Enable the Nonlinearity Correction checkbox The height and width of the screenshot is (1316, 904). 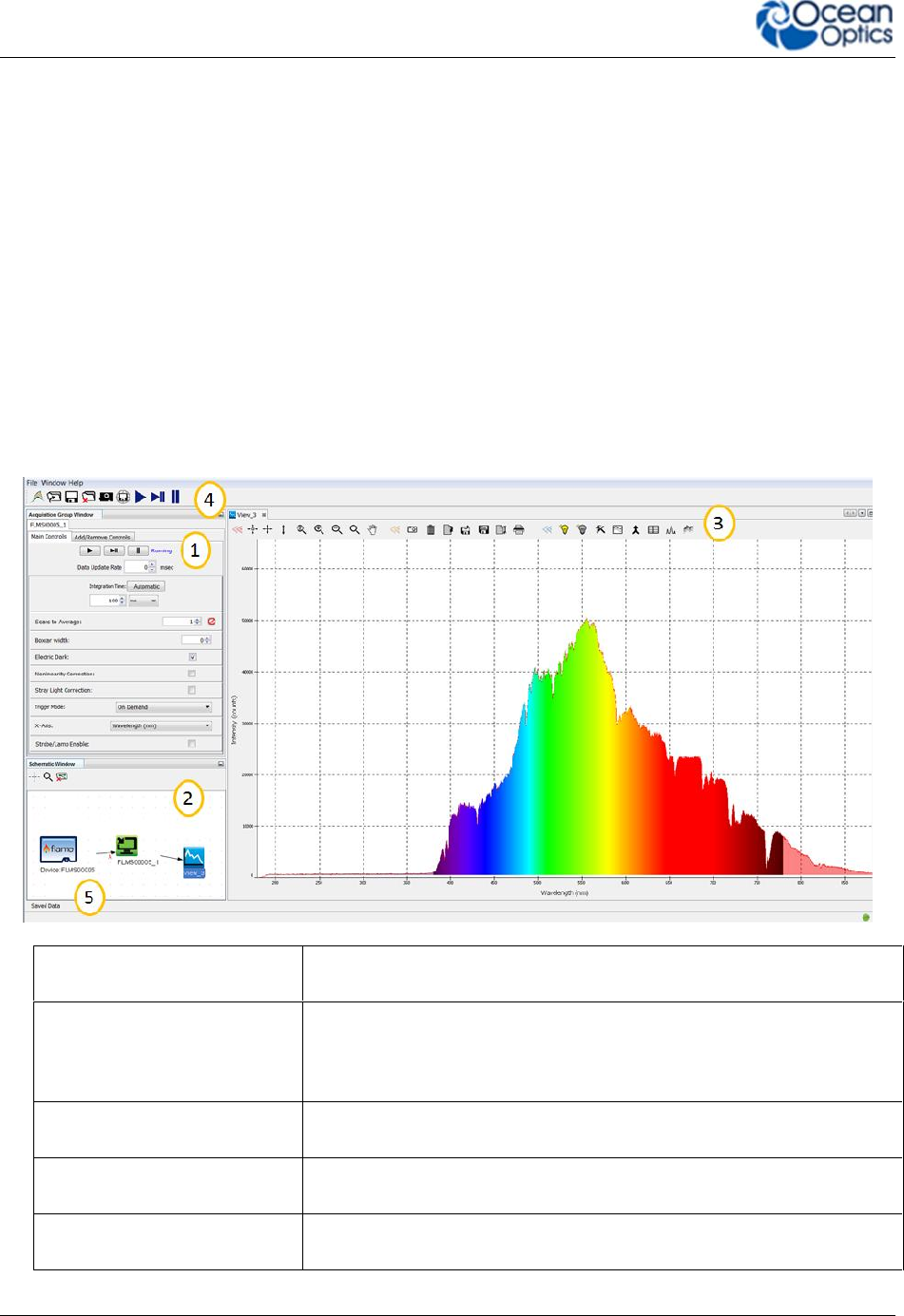192,674
